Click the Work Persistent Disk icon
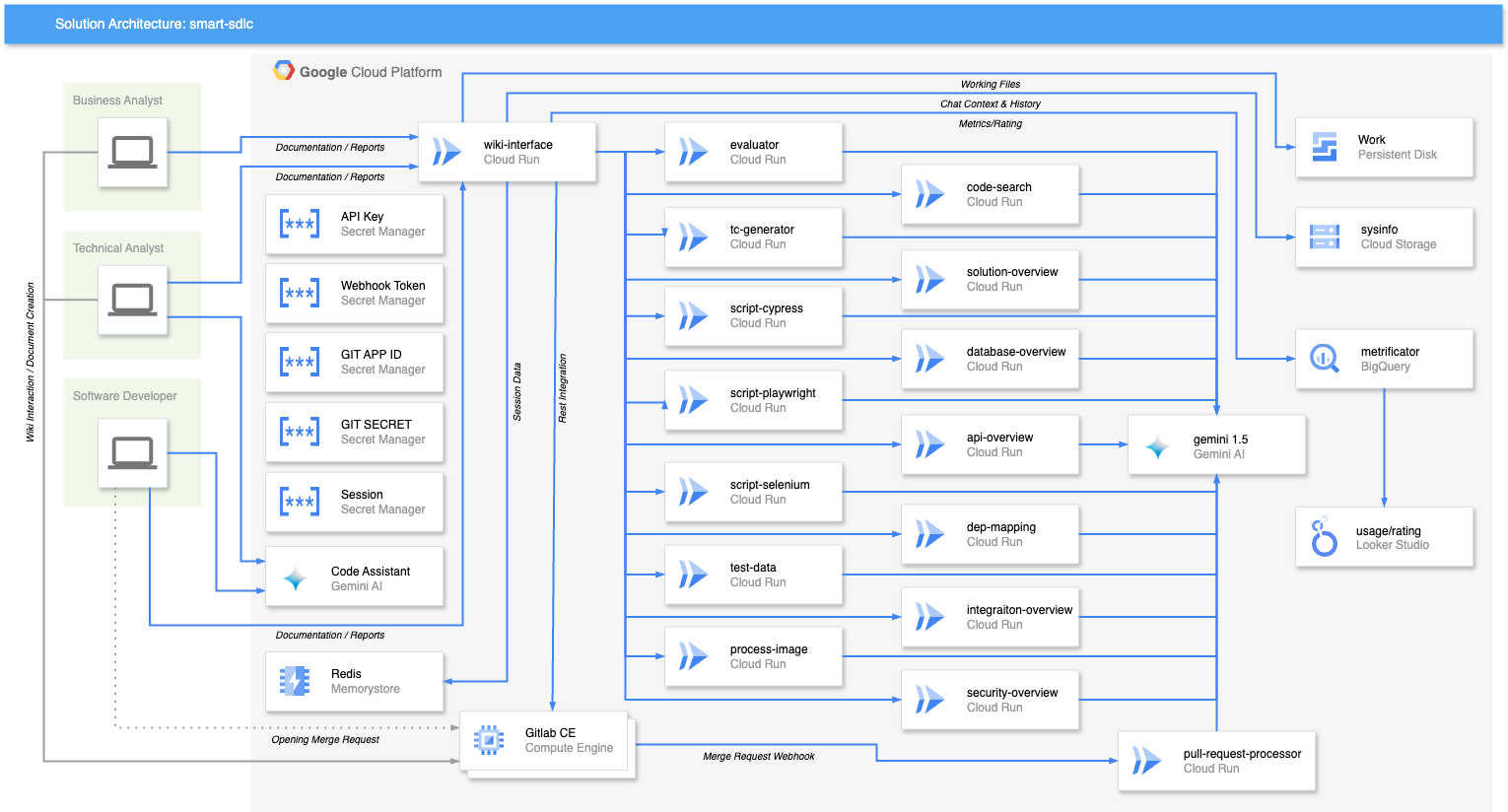1508x812 pixels. [1325, 147]
